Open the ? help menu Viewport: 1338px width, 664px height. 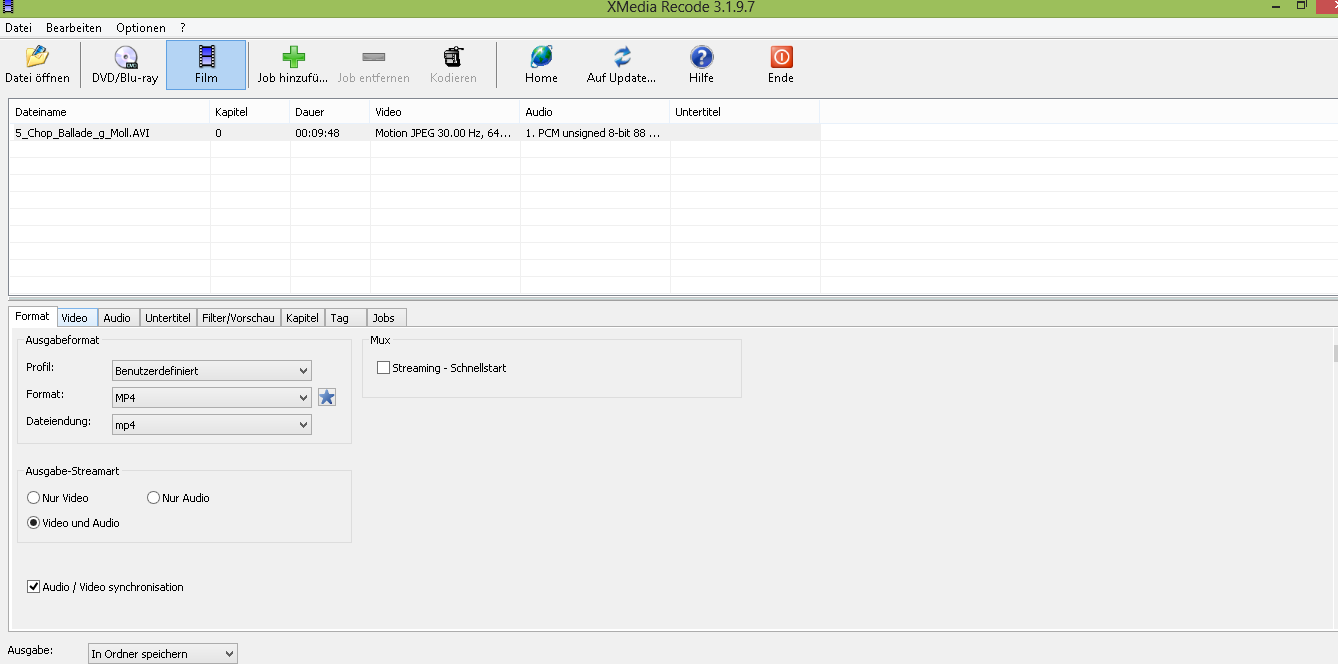point(183,28)
